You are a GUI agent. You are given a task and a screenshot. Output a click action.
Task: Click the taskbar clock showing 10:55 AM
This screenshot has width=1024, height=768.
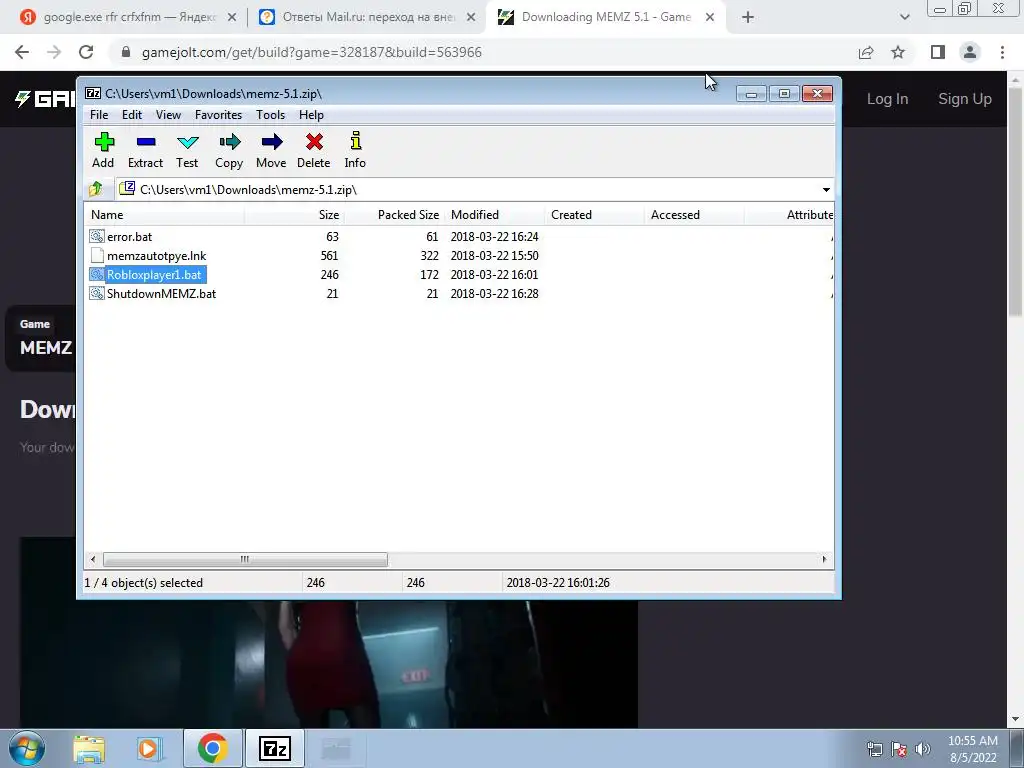972,749
